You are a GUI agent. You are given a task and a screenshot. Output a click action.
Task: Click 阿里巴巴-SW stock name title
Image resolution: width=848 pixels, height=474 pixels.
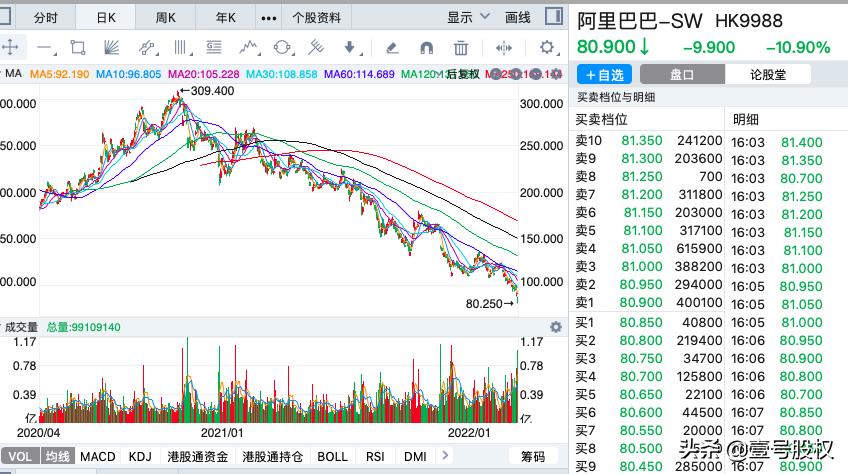[639, 21]
